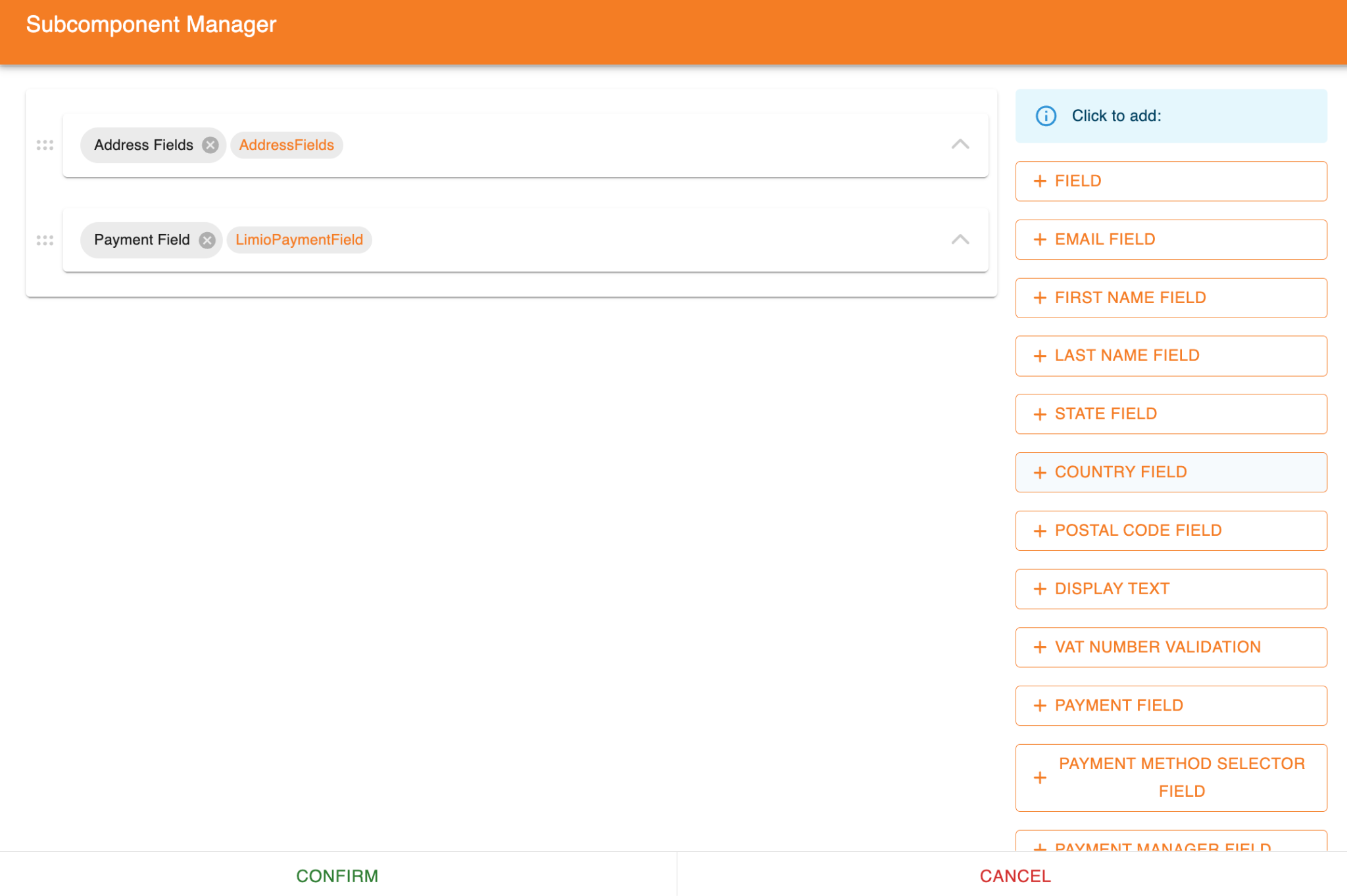The image size is (1347, 896).
Task: Confirm the subcomponent changes
Action: click(337, 876)
